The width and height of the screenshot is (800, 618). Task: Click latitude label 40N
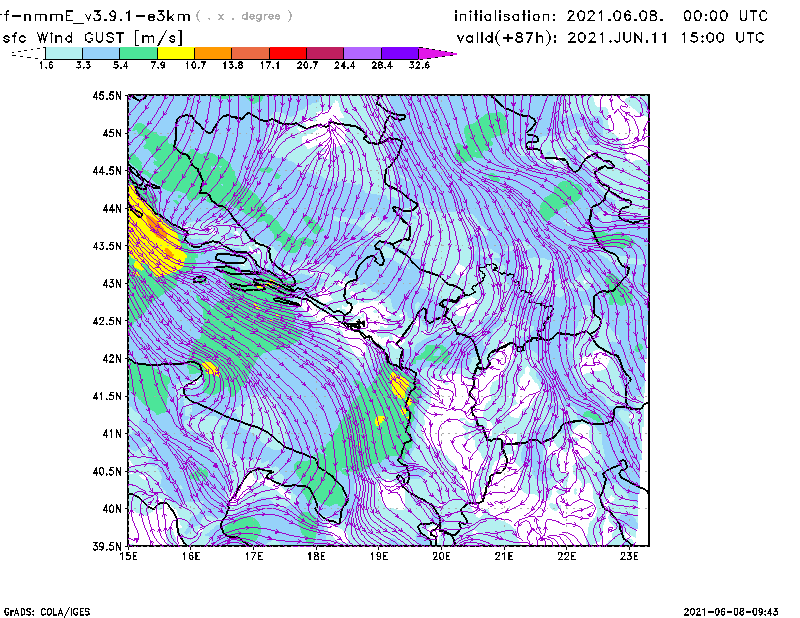[x=112, y=509]
